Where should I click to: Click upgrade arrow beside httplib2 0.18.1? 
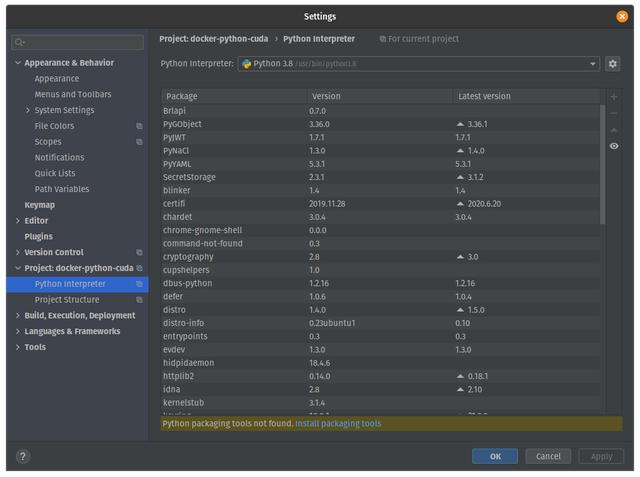(460, 376)
